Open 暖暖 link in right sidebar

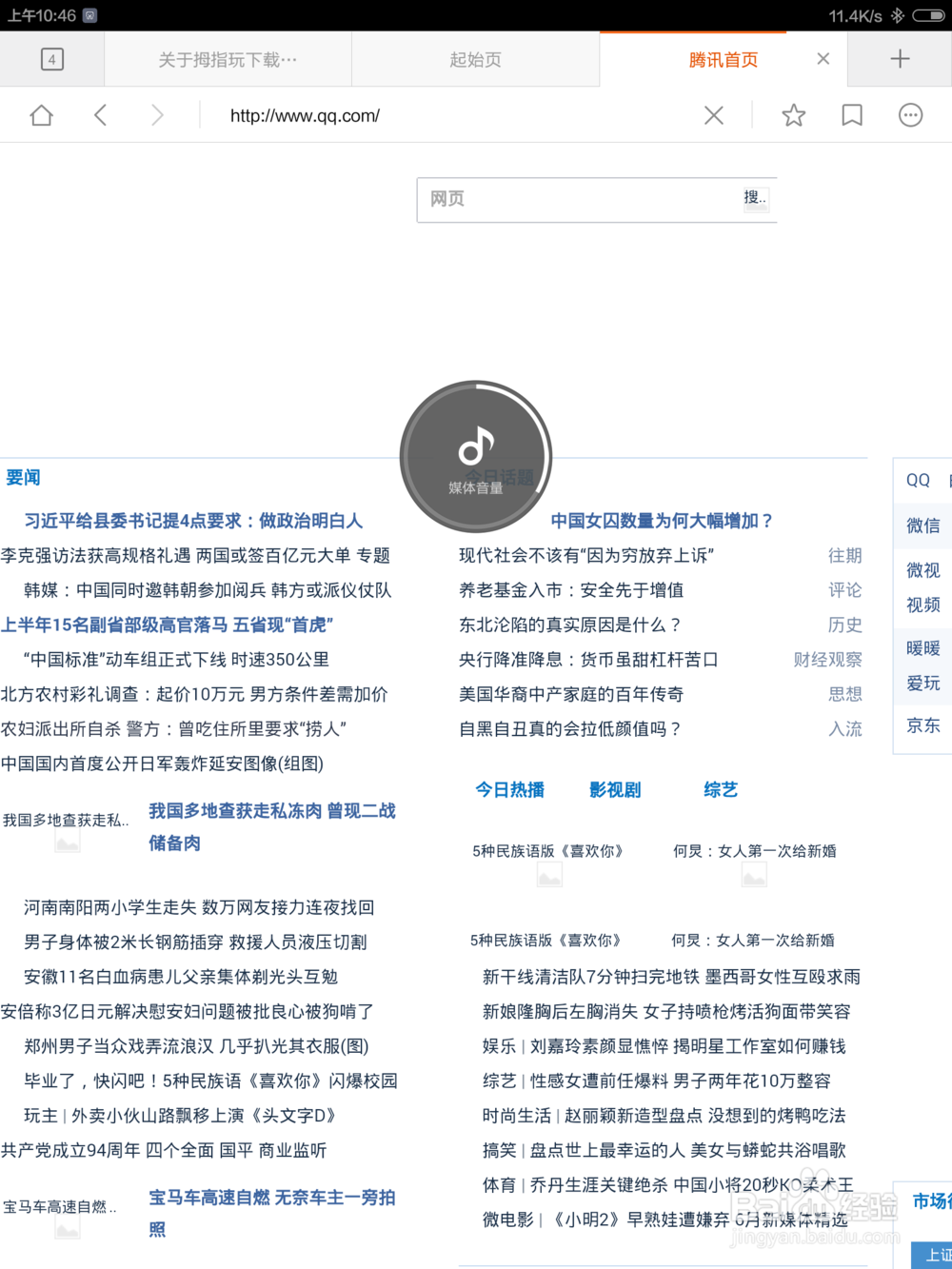tap(923, 648)
